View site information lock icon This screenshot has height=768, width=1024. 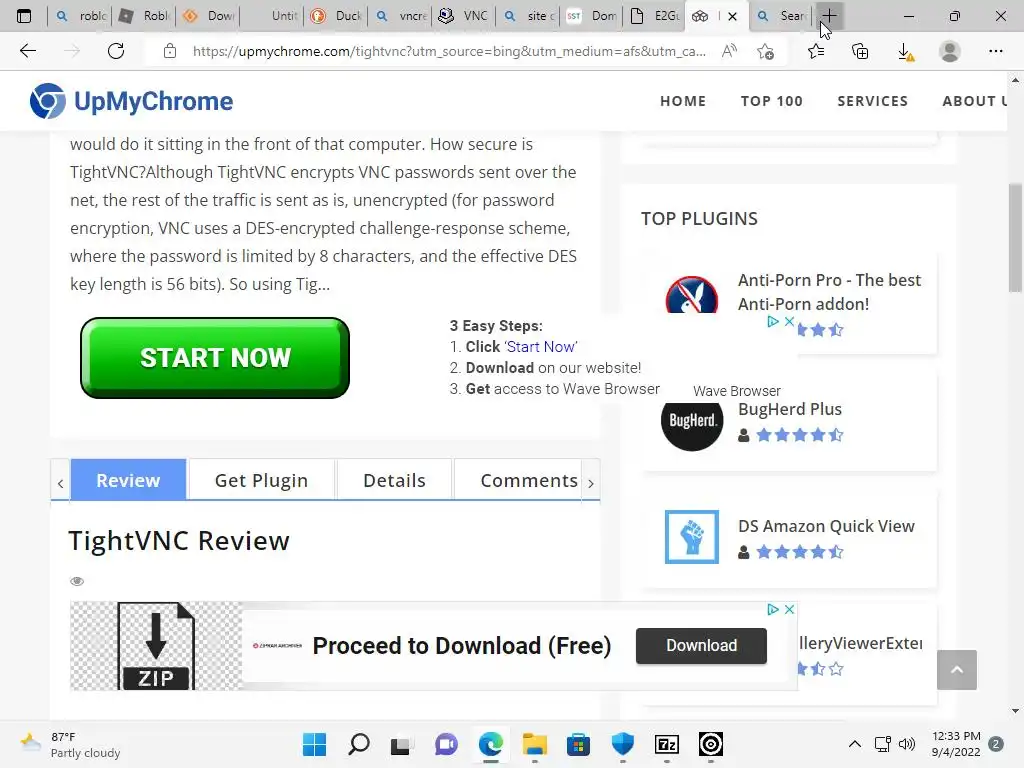point(170,51)
